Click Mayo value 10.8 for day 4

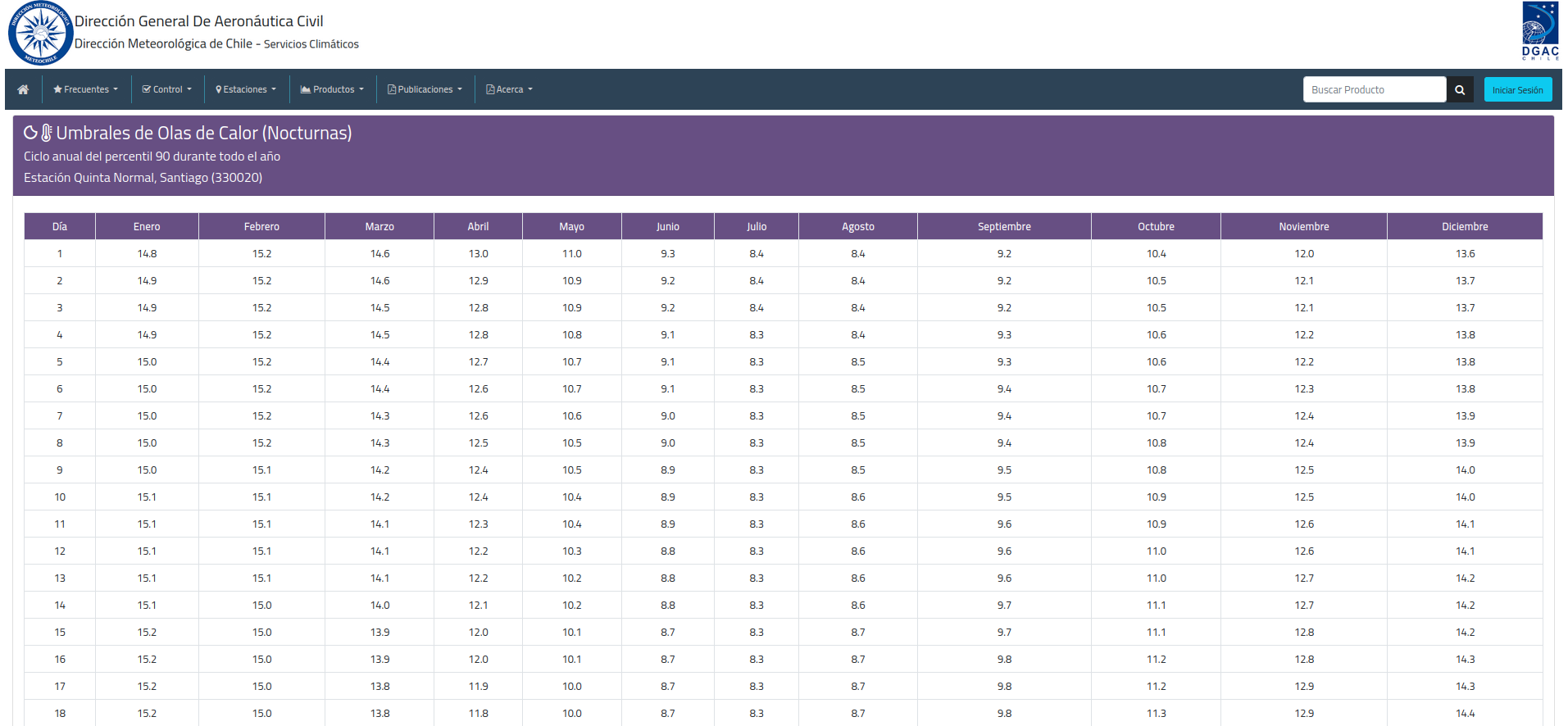pyautogui.click(x=572, y=335)
